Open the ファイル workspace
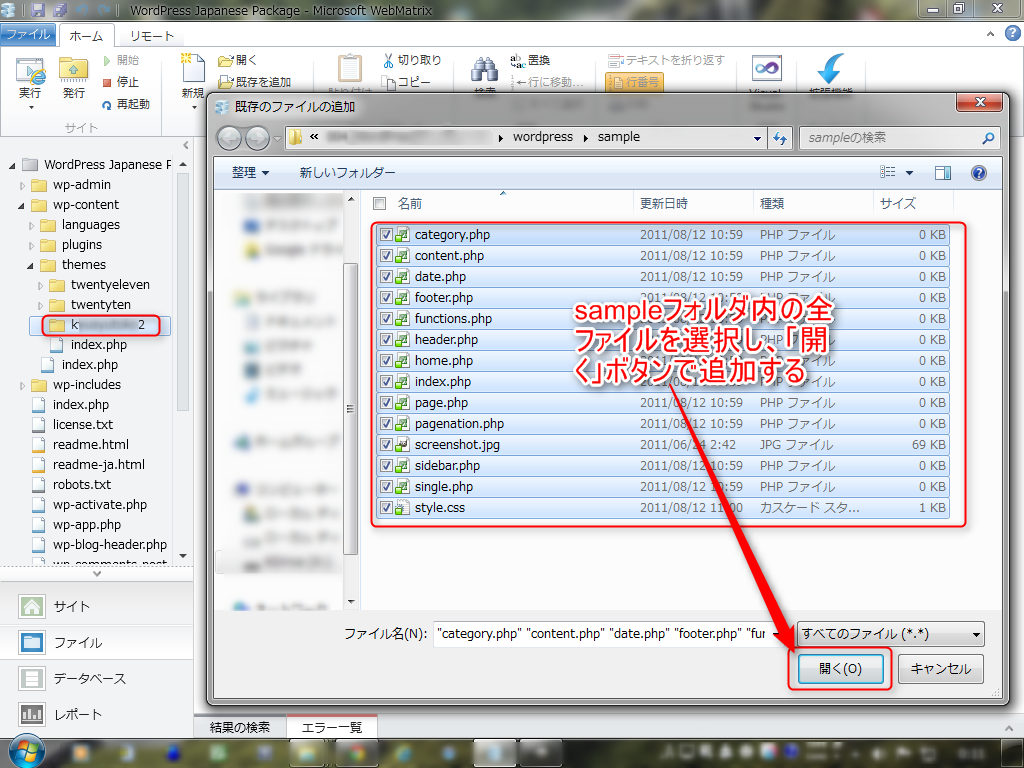The height and width of the screenshot is (768, 1024). point(97,643)
